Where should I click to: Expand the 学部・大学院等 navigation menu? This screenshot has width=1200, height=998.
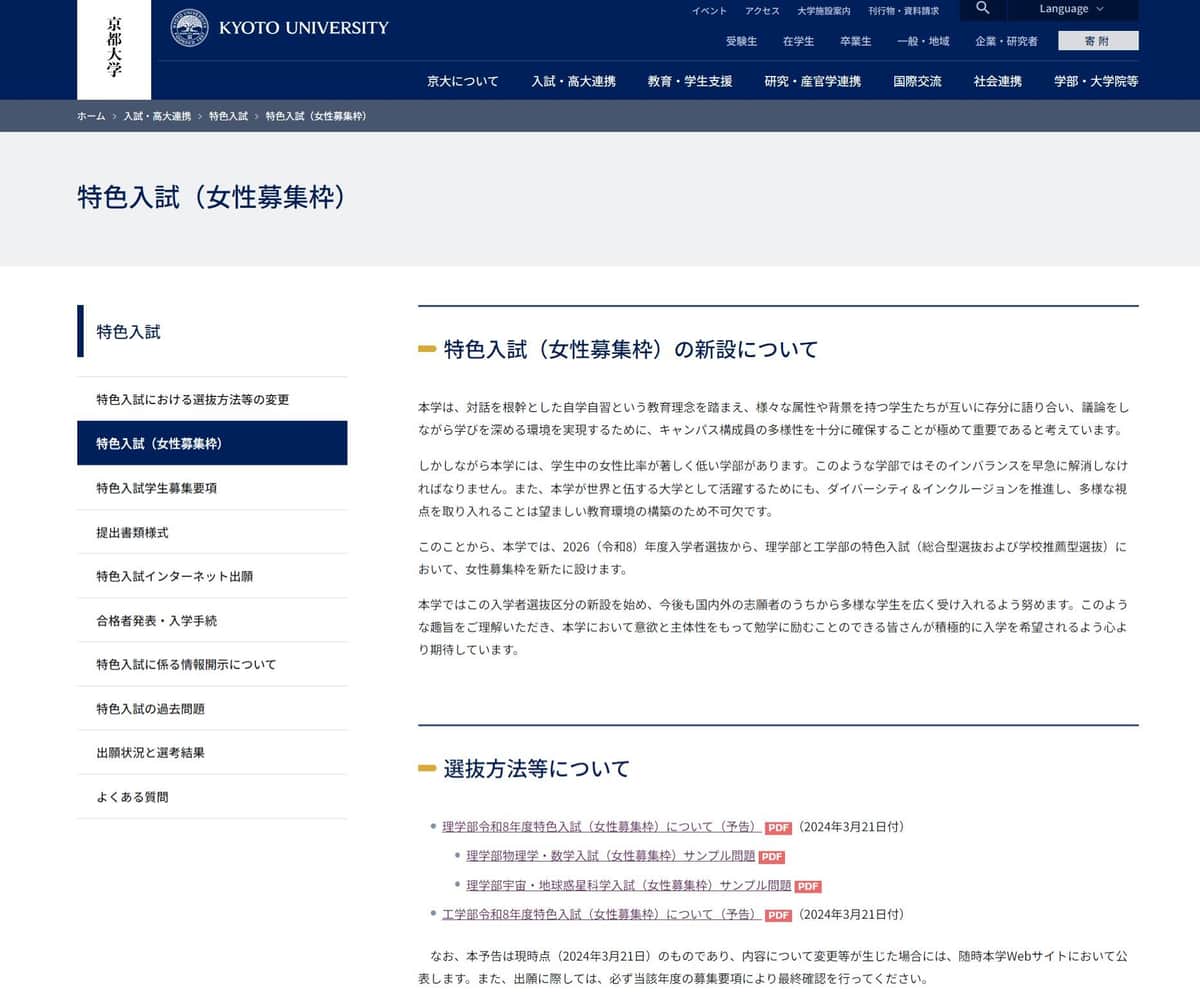tap(1097, 81)
